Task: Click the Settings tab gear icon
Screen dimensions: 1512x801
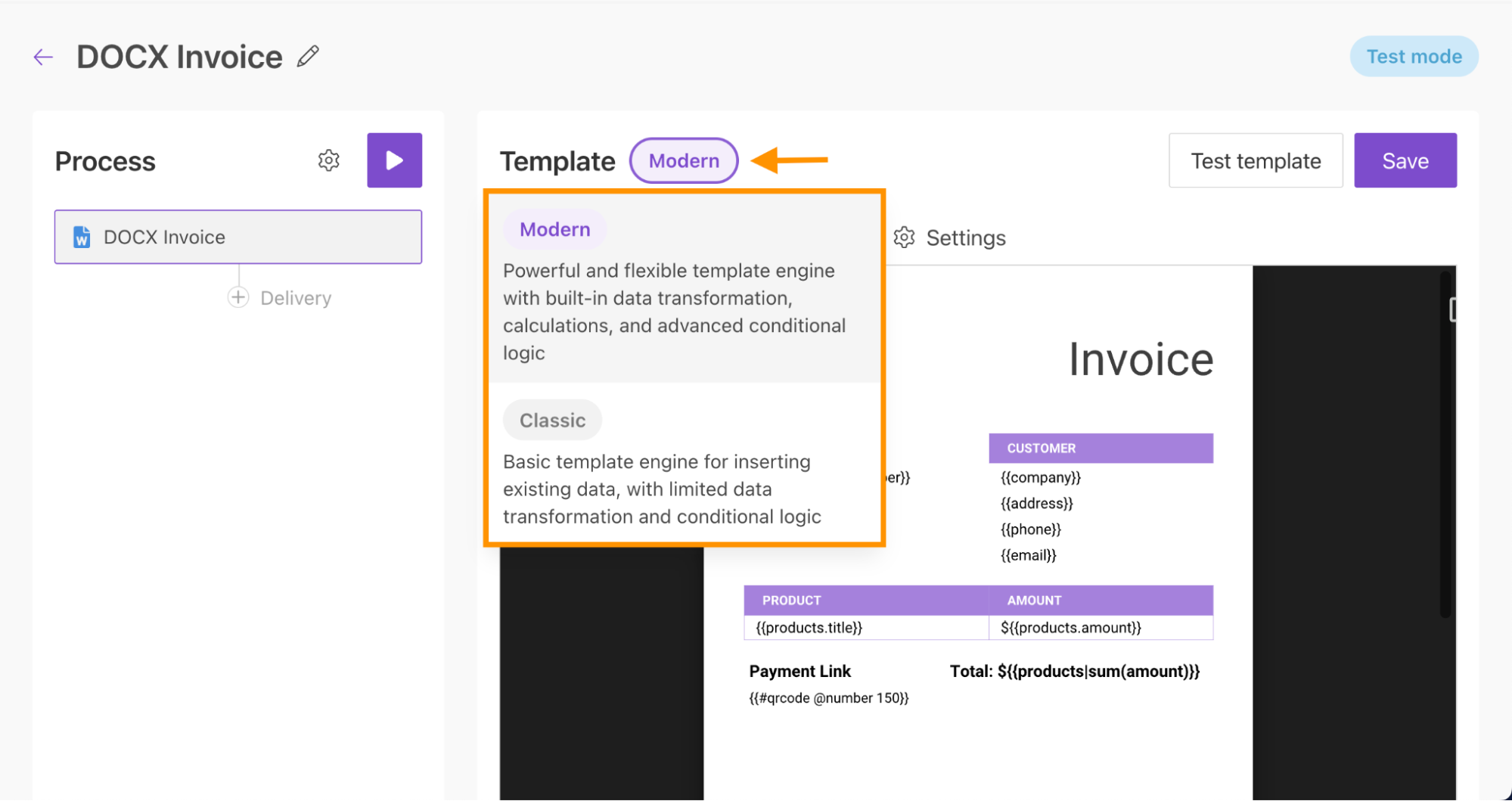Action: coord(904,238)
